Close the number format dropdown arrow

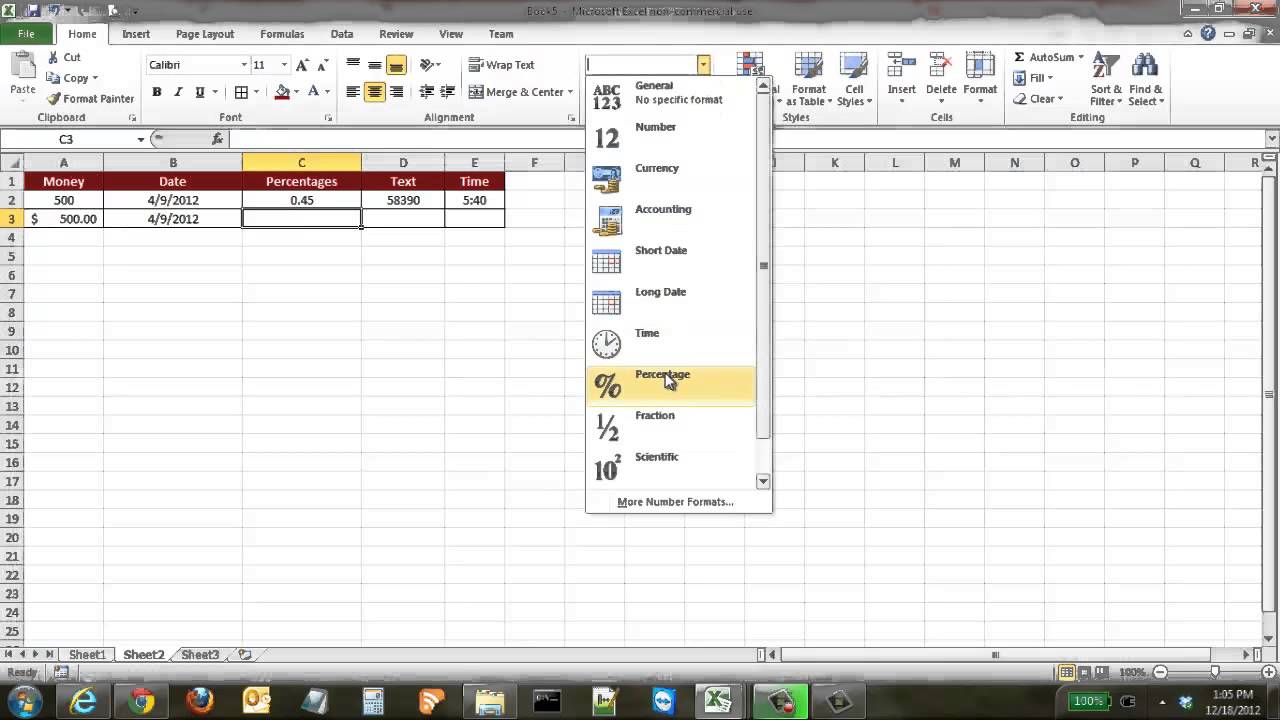pos(703,65)
